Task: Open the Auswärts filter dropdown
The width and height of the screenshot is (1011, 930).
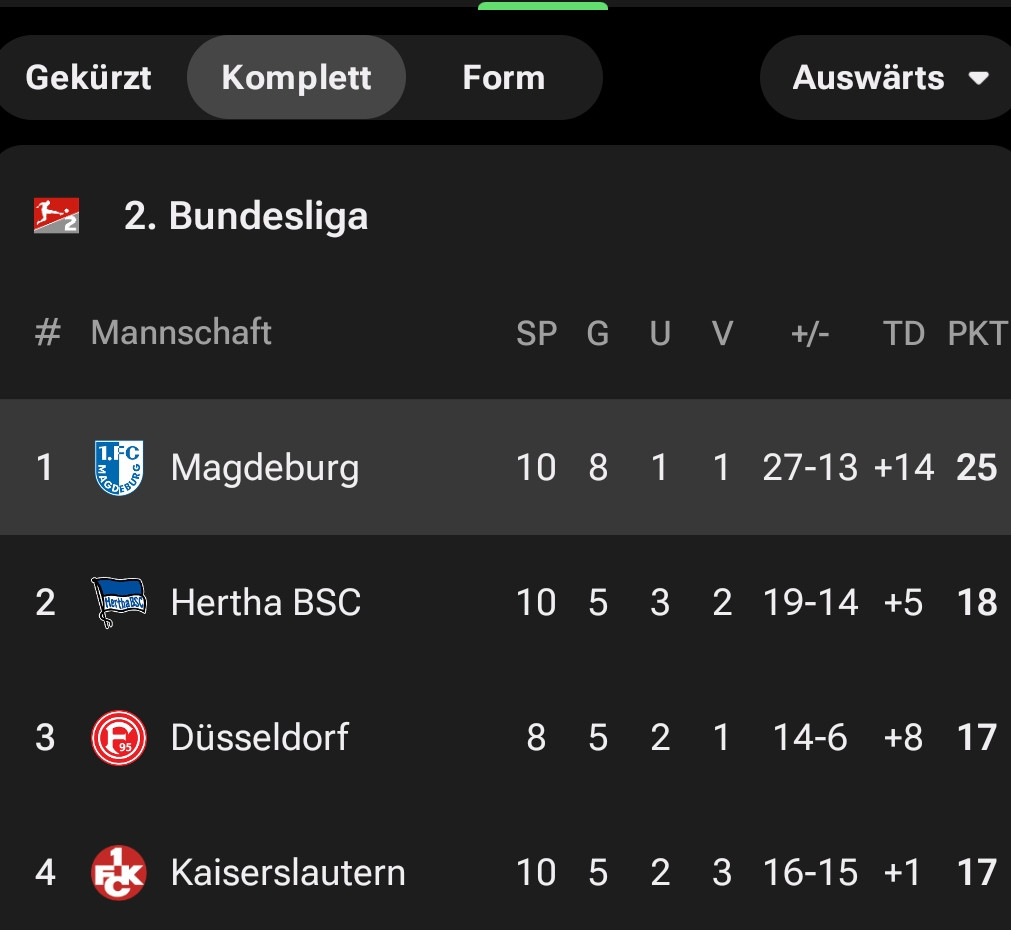Action: tap(868, 78)
